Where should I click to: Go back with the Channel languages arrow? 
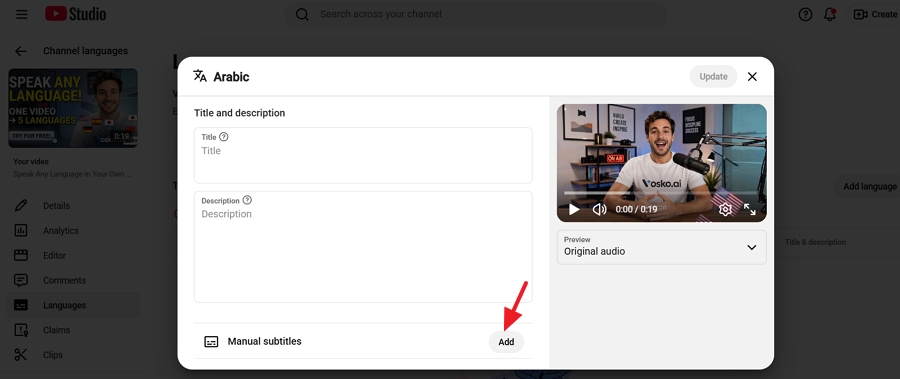(21, 51)
